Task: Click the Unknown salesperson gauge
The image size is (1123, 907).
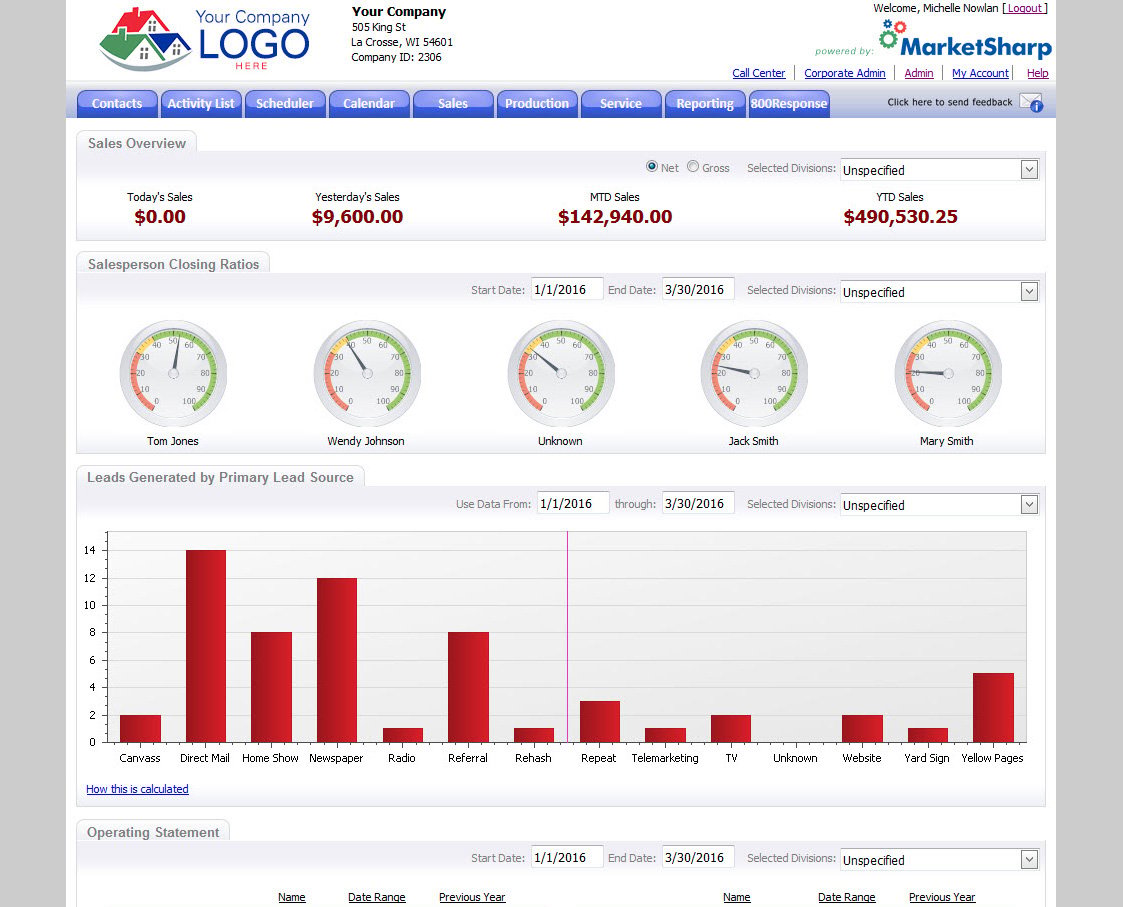Action: click(561, 373)
